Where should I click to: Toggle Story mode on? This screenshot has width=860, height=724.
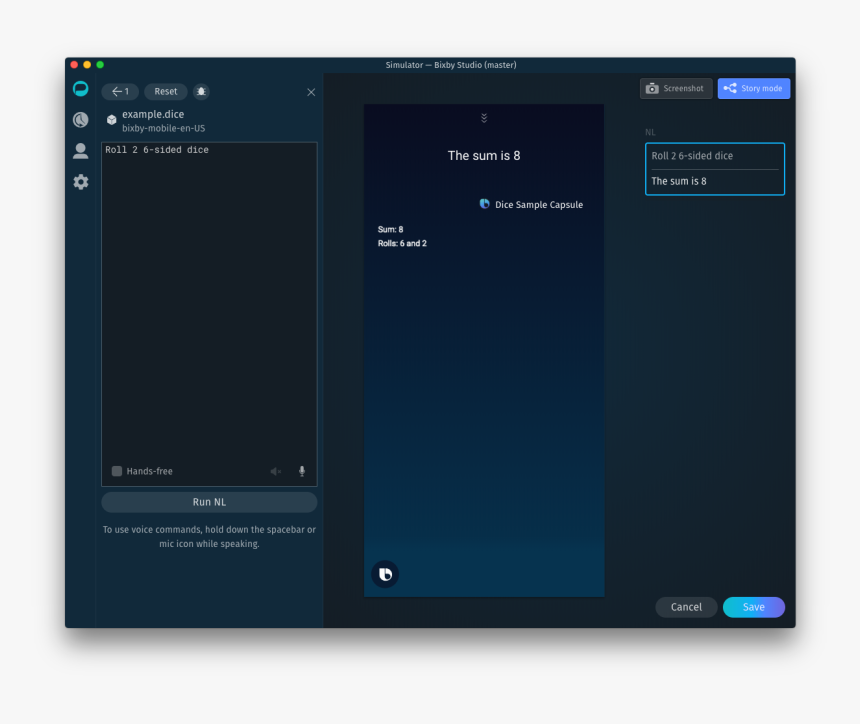click(x=753, y=88)
